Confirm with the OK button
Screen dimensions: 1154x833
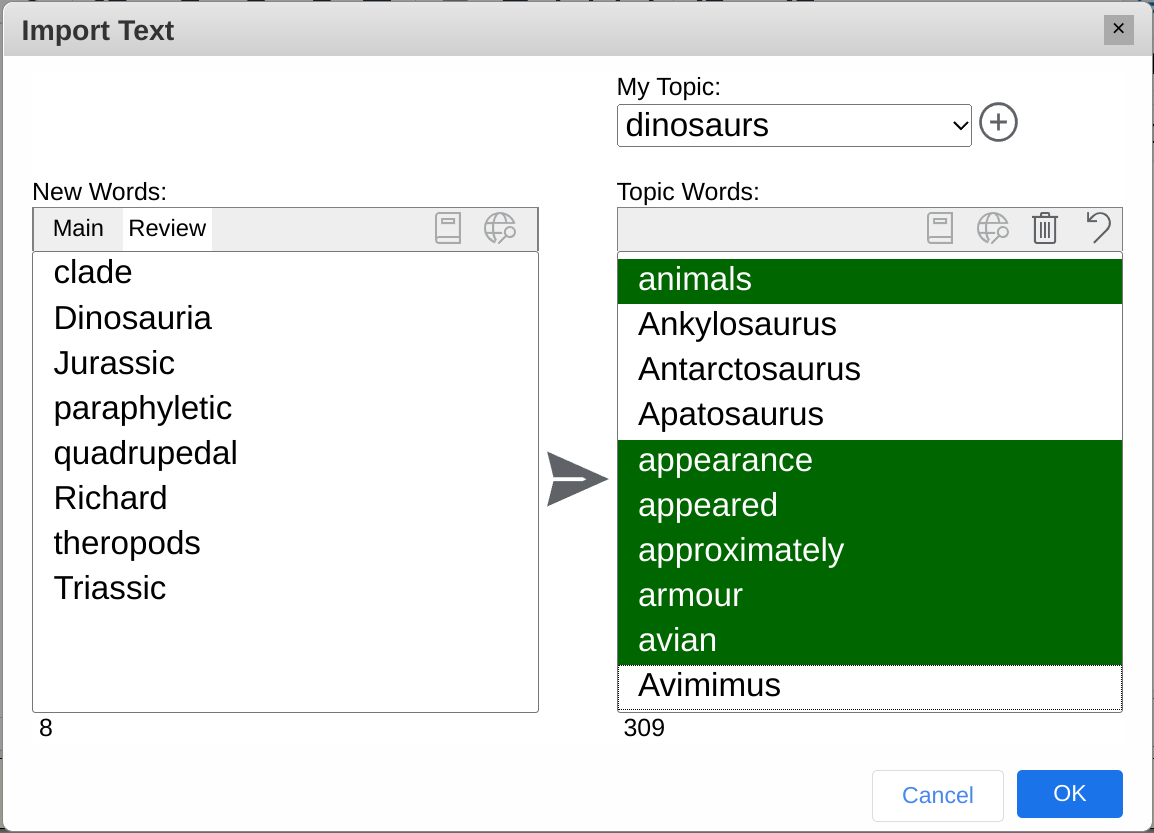(1069, 793)
